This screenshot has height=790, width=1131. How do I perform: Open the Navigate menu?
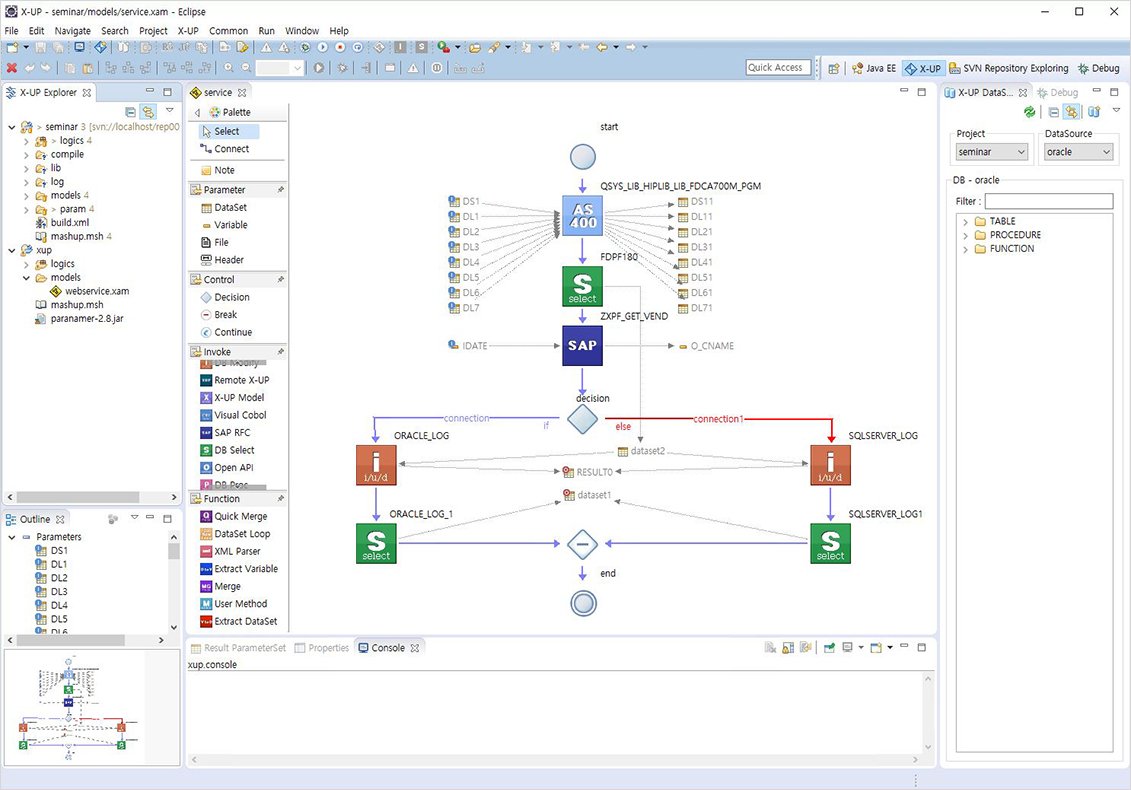pos(73,31)
